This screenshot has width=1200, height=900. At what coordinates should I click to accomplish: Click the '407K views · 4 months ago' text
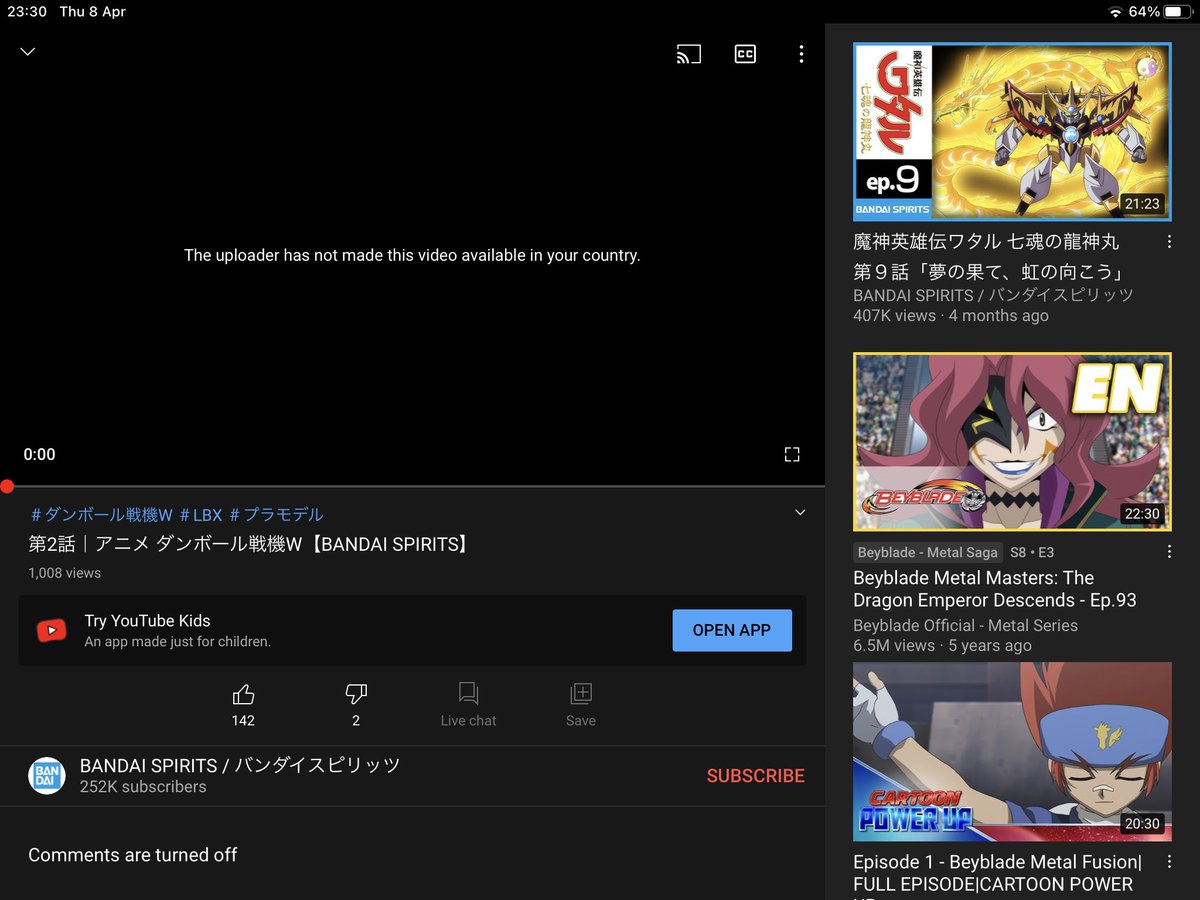pyautogui.click(x=951, y=315)
